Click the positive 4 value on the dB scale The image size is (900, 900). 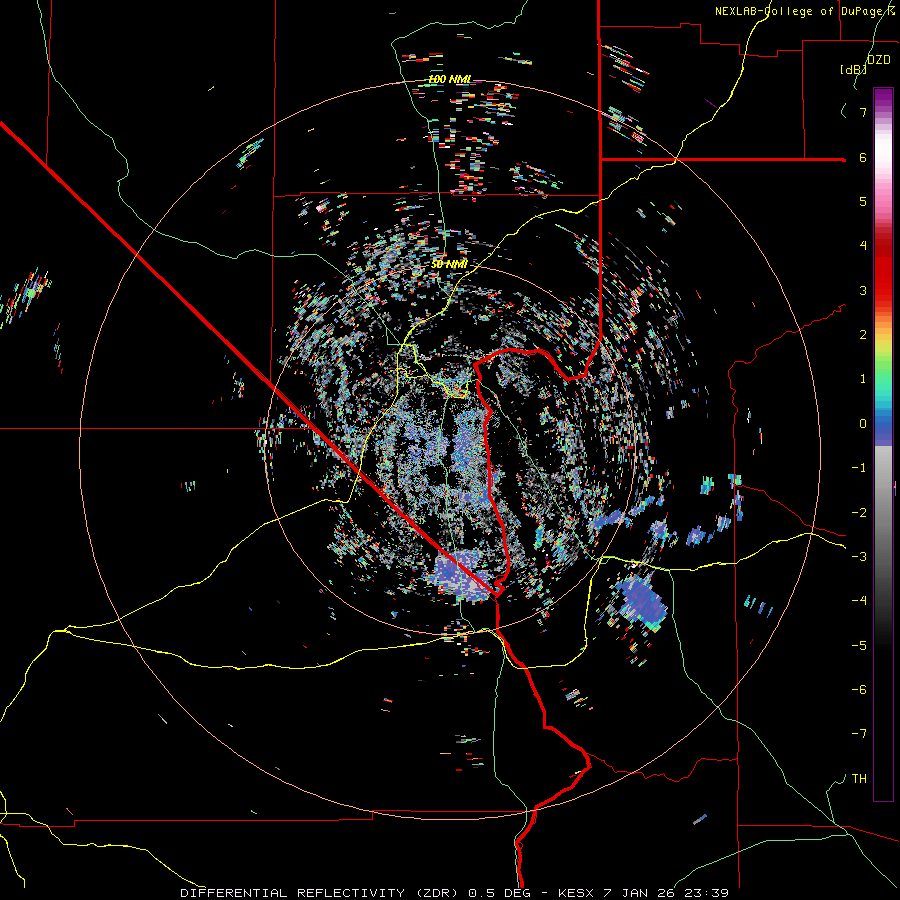(863, 246)
